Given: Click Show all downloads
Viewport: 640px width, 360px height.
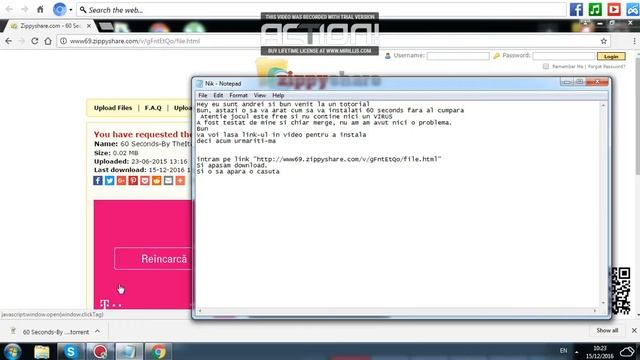Looking at the screenshot, I should pyautogui.click(x=607, y=331).
